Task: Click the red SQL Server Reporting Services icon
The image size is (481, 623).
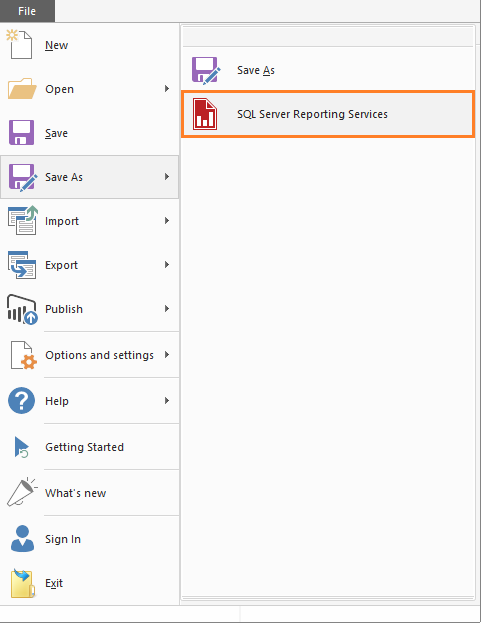Action: pyautogui.click(x=205, y=114)
